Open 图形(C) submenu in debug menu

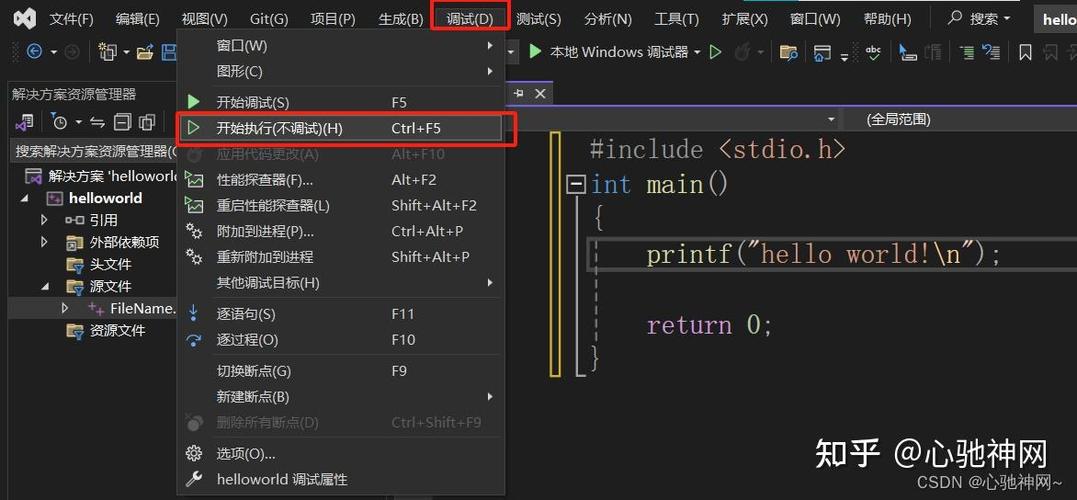340,71
